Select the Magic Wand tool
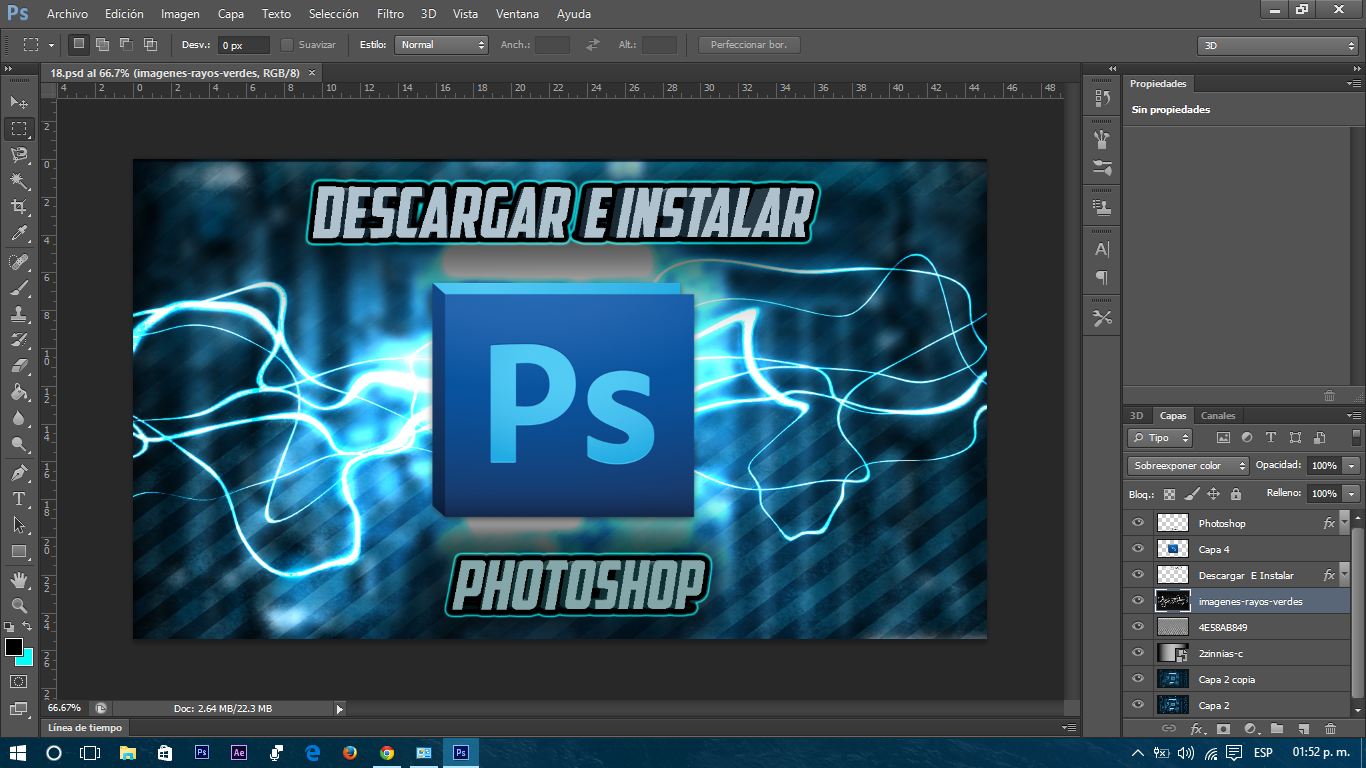Image resolution: width=1366 pixels, height=768 pixels. tap(18, 180)
